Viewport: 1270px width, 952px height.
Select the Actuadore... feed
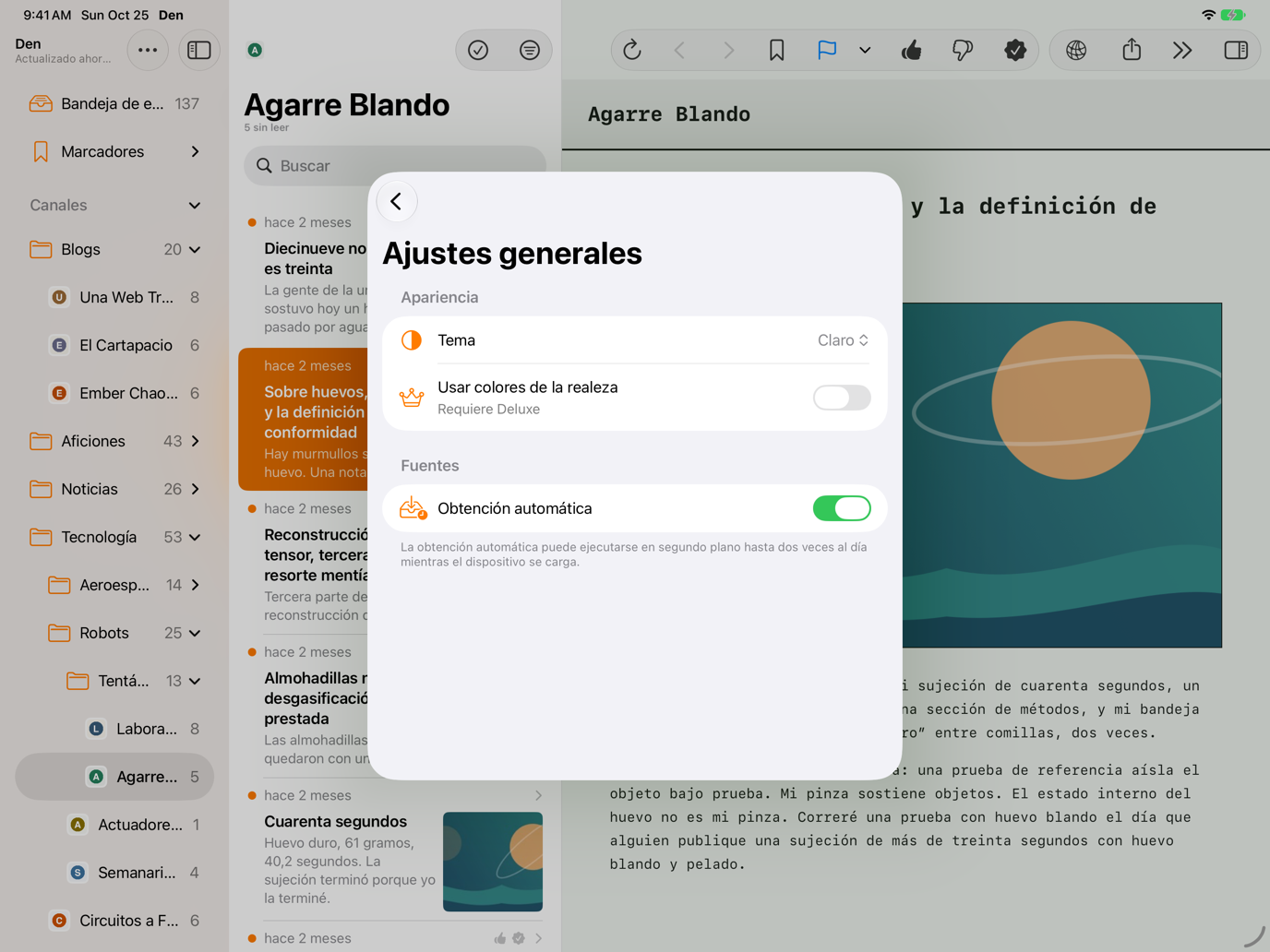pyautogui.click(x=114, y=825)
